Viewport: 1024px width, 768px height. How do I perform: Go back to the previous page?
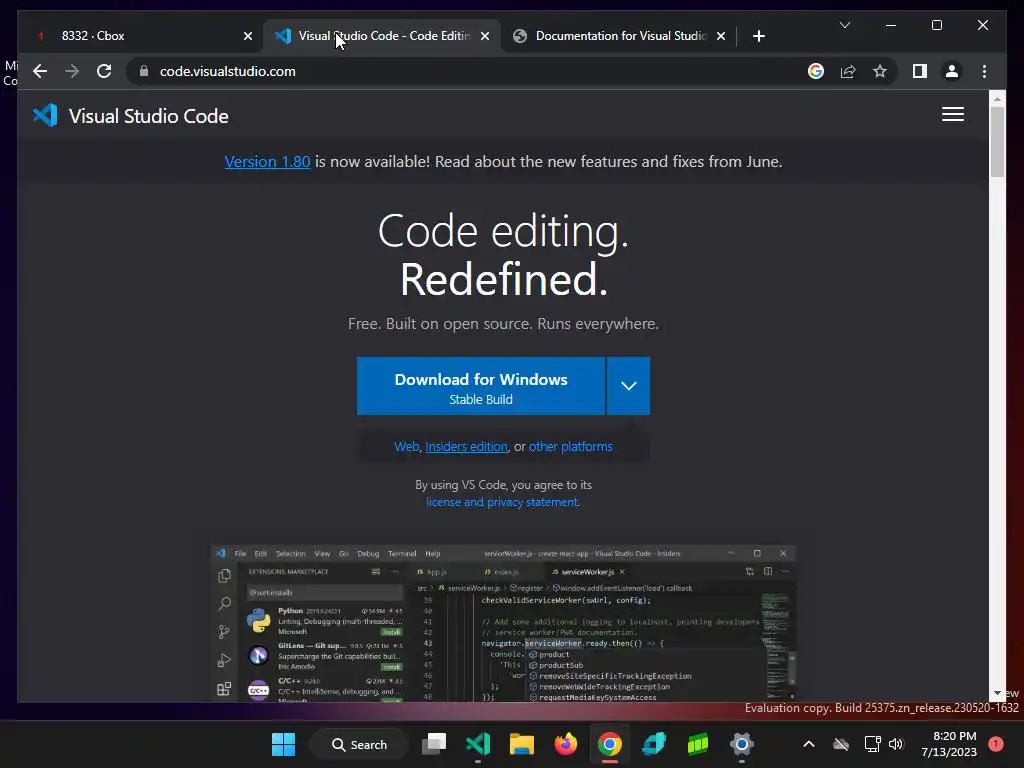[x=40, y=71]
